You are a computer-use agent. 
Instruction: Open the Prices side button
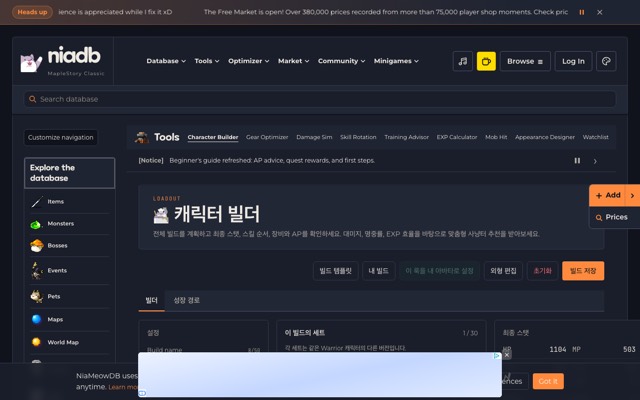point(615,217)
